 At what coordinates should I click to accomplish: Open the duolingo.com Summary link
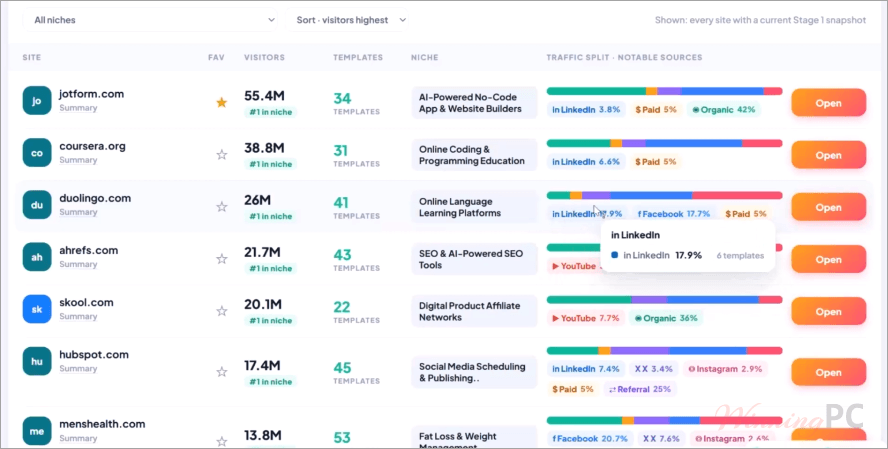pos(78,212)
